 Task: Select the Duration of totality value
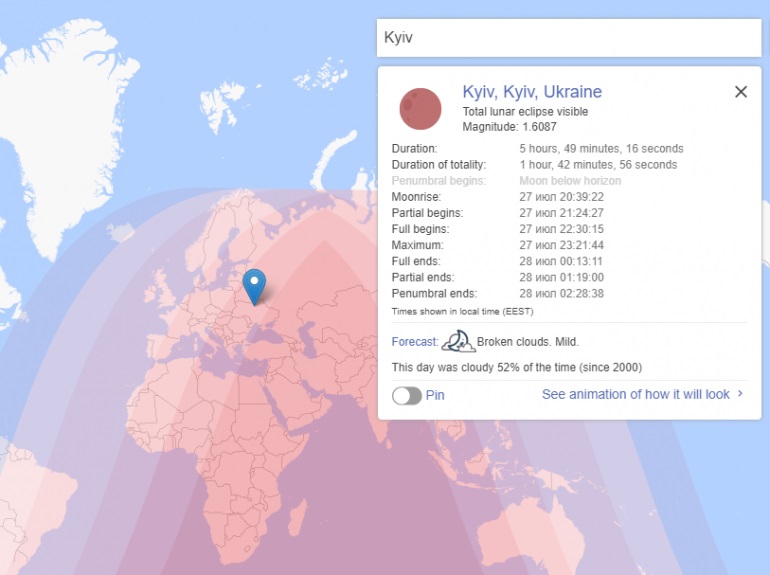coord(598,165)
